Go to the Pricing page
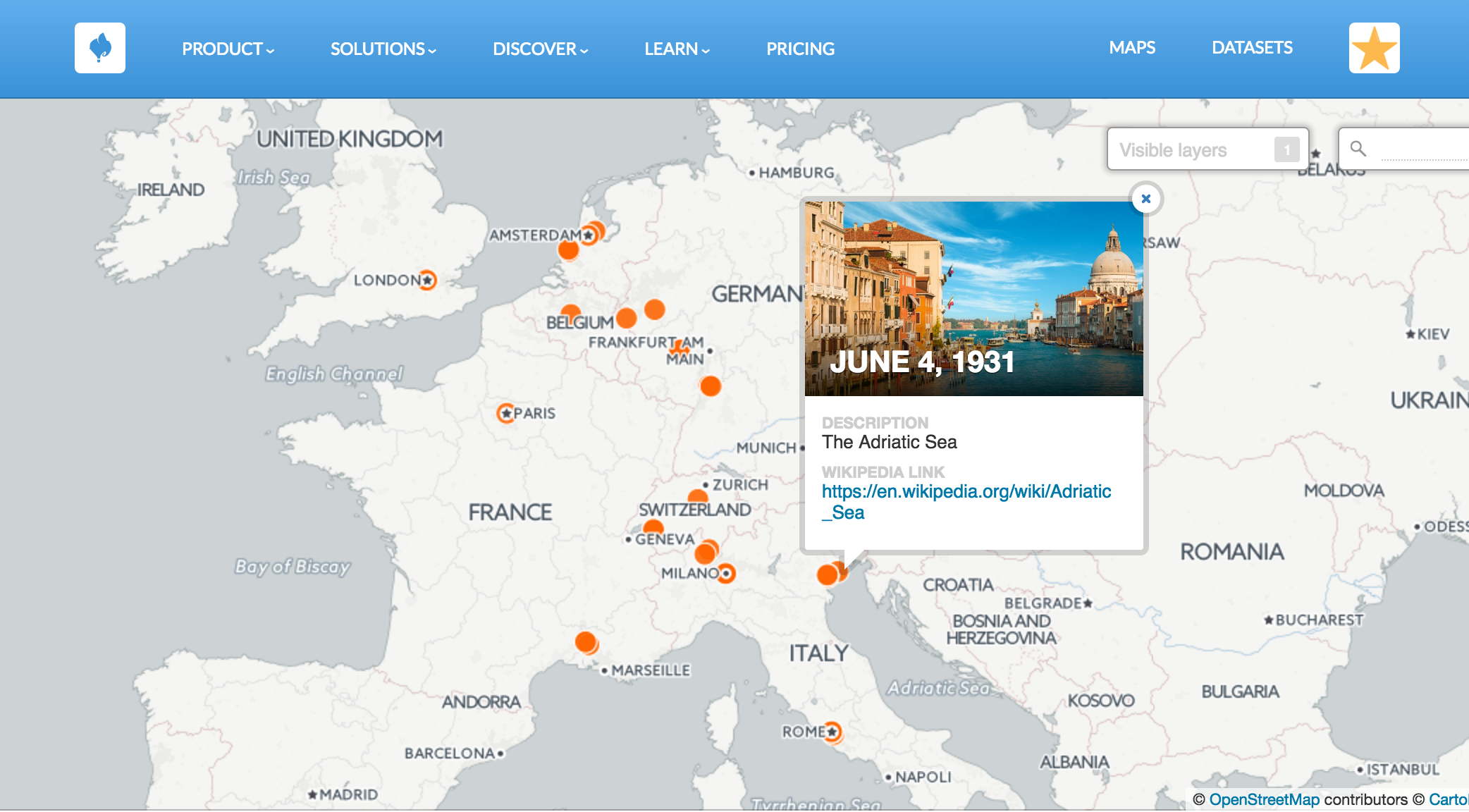 [x=800, y=49]
